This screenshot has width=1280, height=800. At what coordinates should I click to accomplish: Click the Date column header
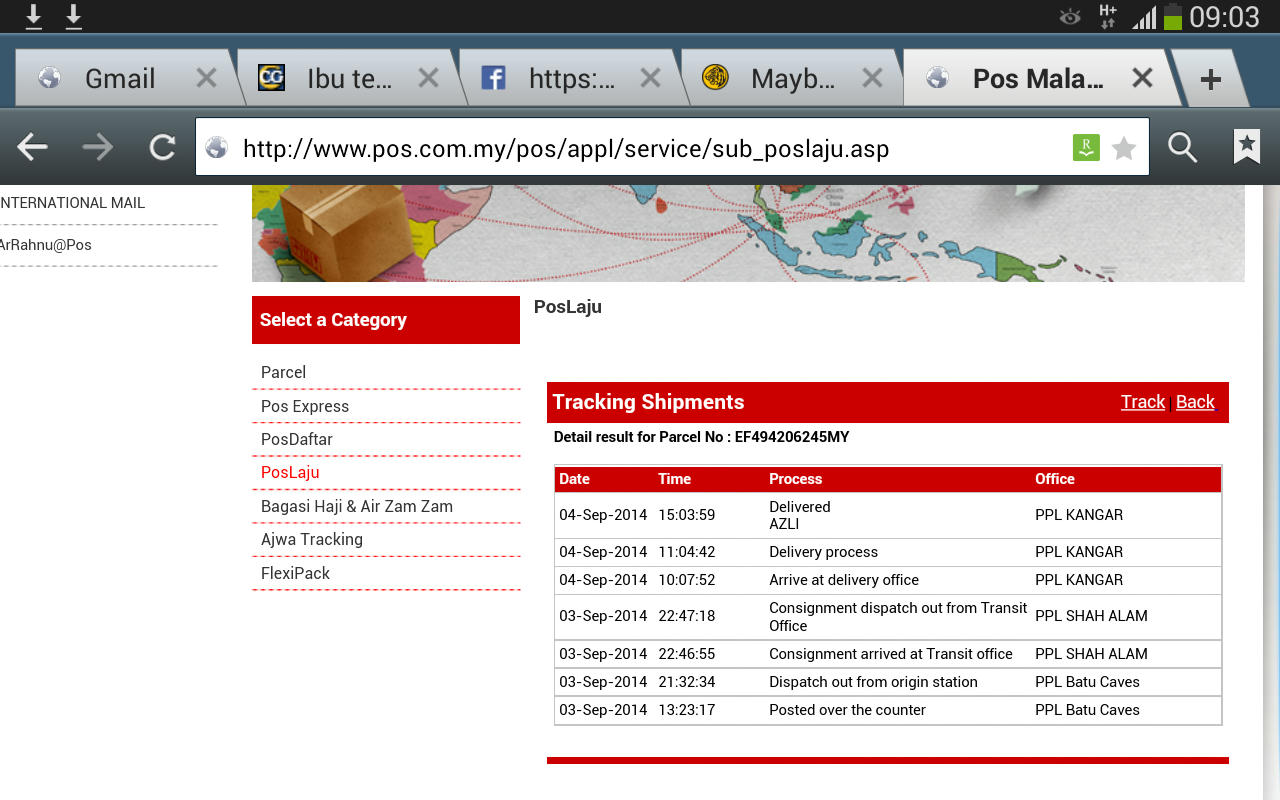pyautogui.click(x=574, y=479)
